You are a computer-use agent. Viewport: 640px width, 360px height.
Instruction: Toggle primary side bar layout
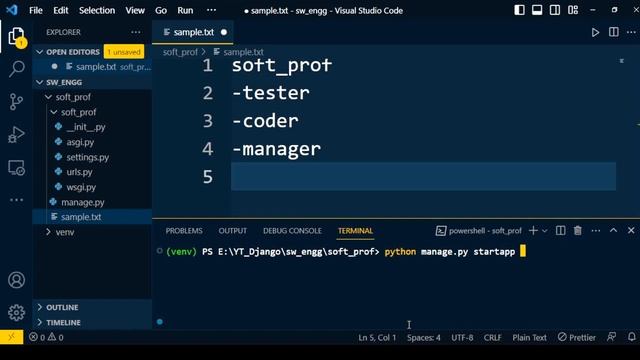(519, 10)
